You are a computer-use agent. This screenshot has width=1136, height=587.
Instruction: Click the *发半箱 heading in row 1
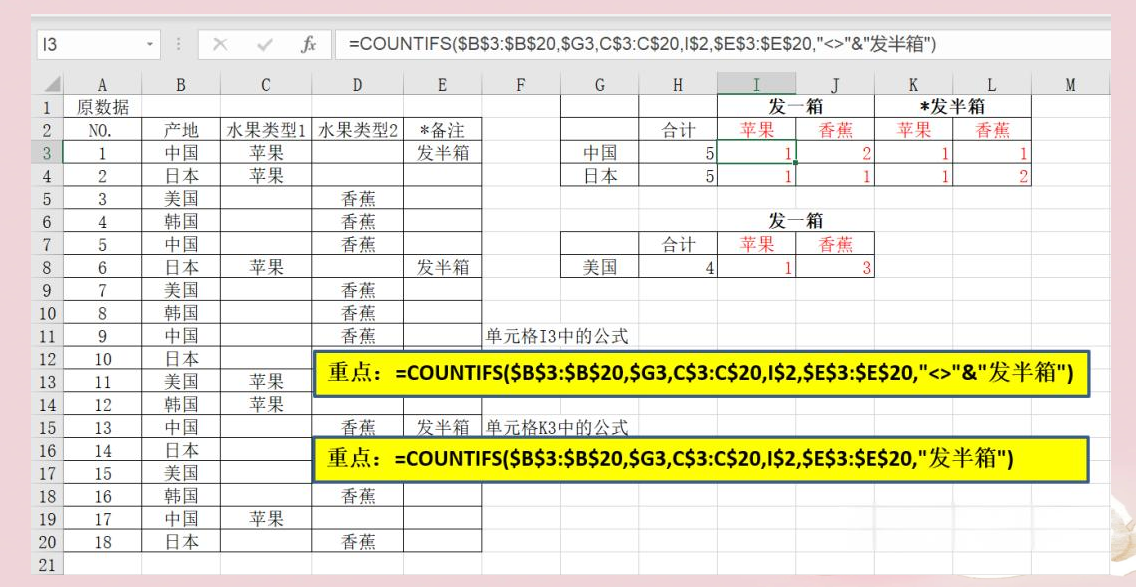coord(952,107)
